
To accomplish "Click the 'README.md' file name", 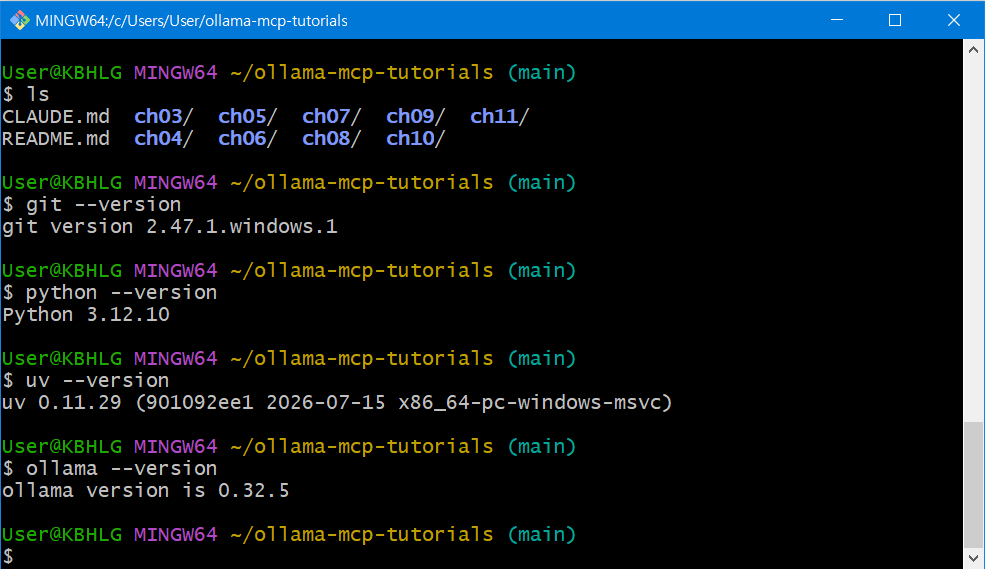I will point(56,138).
